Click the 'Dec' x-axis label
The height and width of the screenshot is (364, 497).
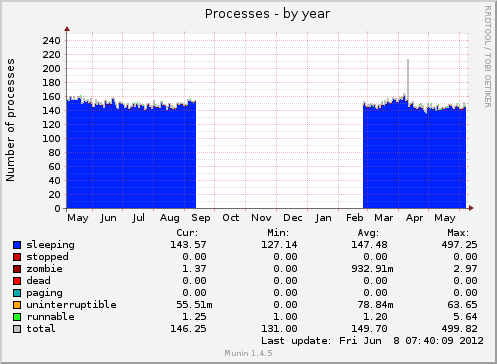click(x=293, y=218)
